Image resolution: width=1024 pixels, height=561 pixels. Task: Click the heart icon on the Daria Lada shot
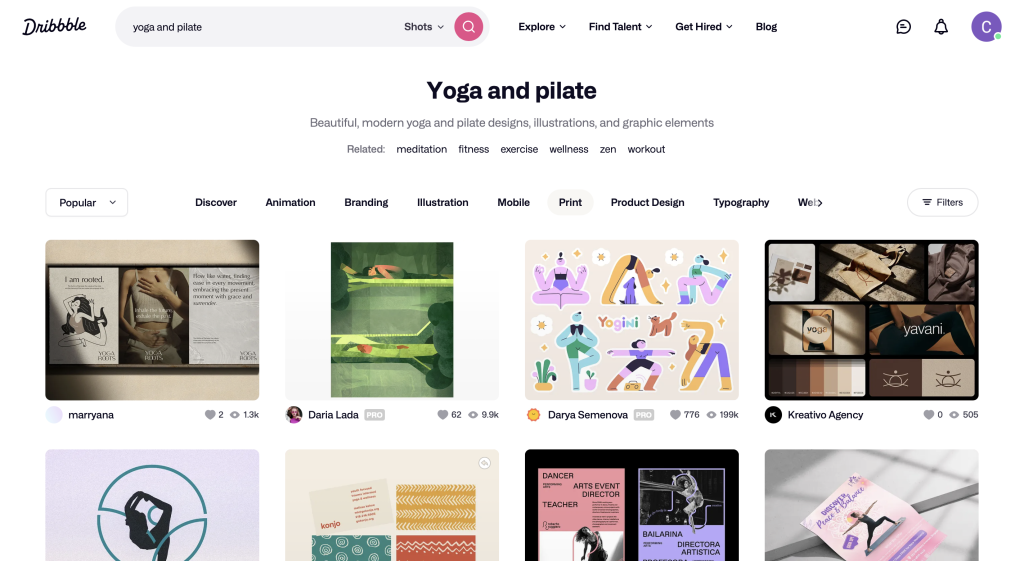click(442, 415)
